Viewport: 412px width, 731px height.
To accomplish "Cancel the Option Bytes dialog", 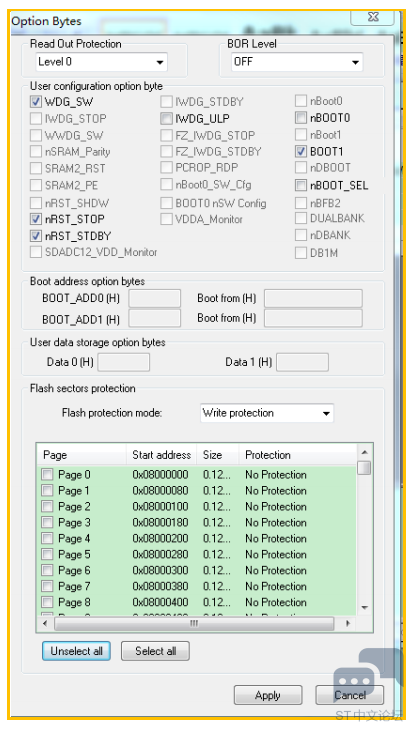I will click(350, 696).
